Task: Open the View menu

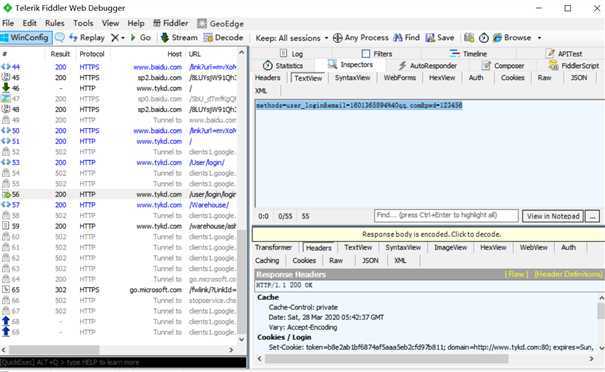Action: coord(110,23)
